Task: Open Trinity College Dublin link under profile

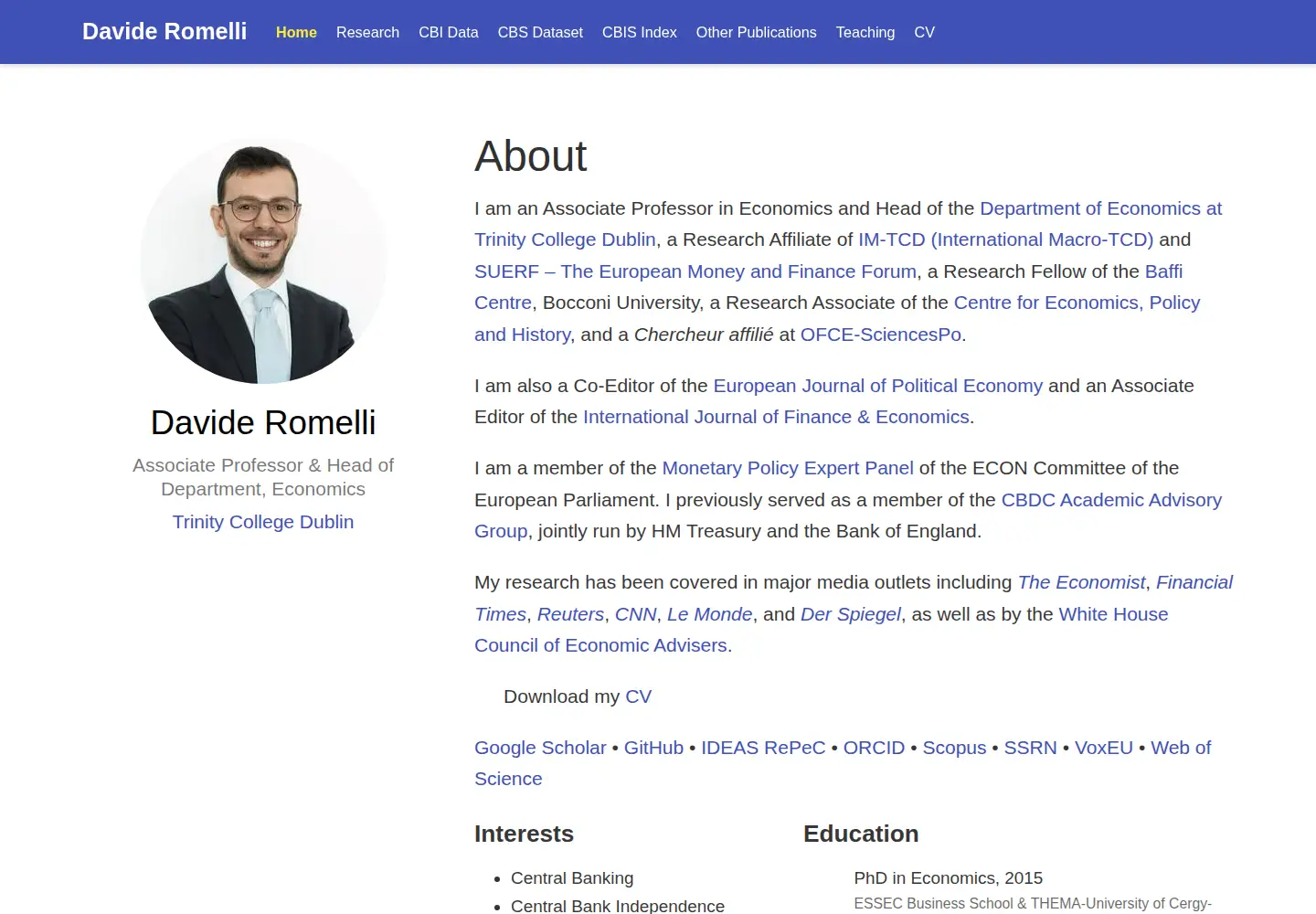Action: [x=263, y=522]
